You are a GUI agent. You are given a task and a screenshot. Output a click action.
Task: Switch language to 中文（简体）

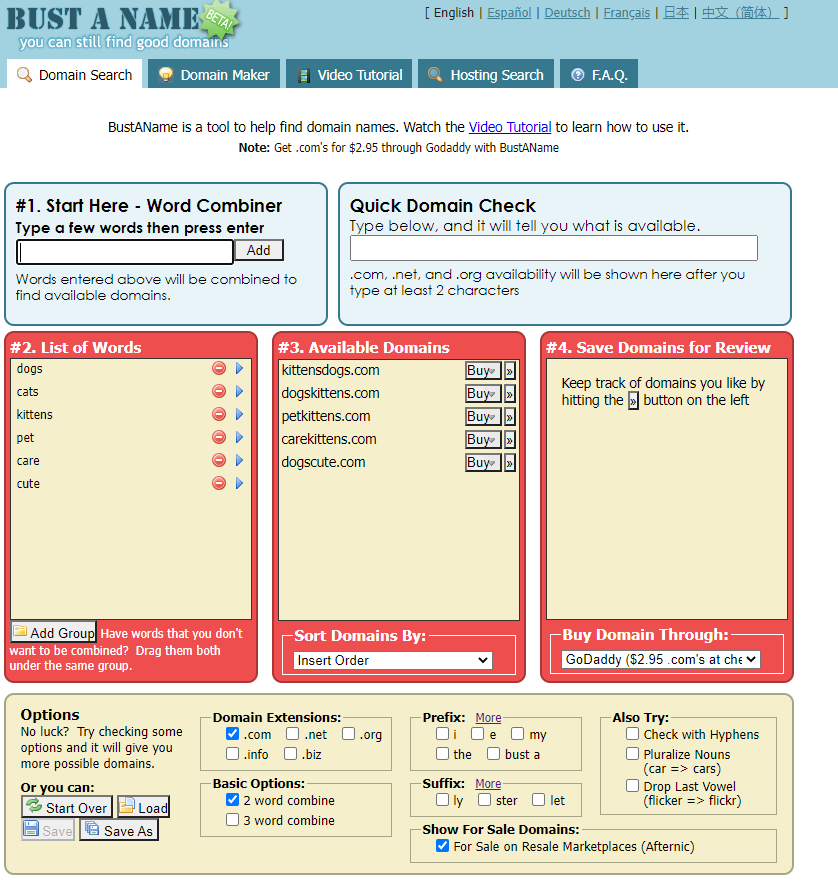point(740,12)
